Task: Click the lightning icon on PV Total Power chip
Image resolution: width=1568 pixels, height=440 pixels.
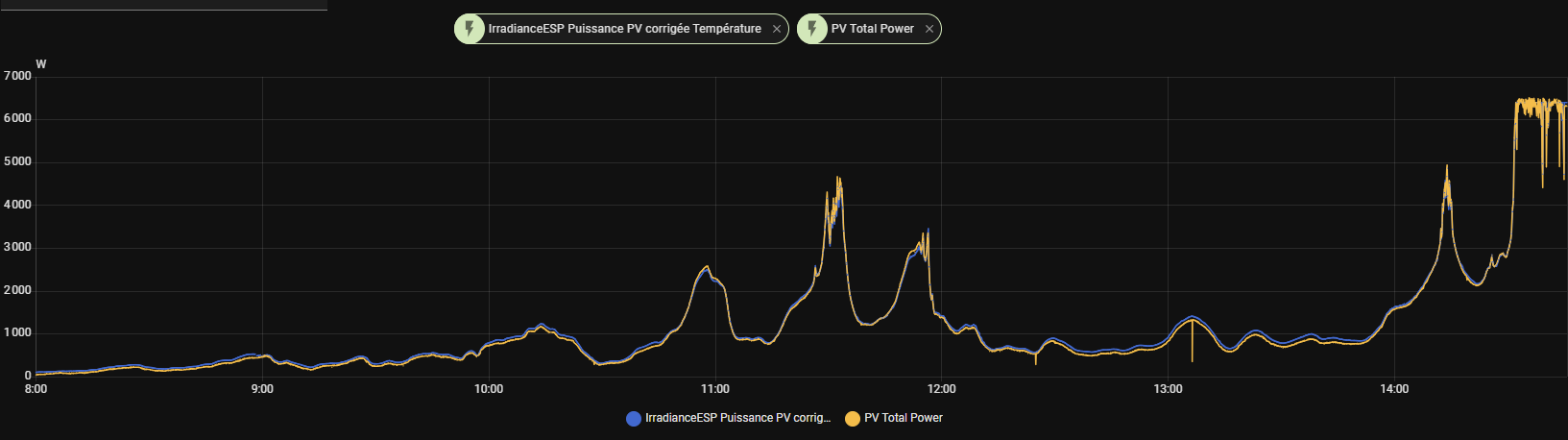Action: [x=812, y=29]
